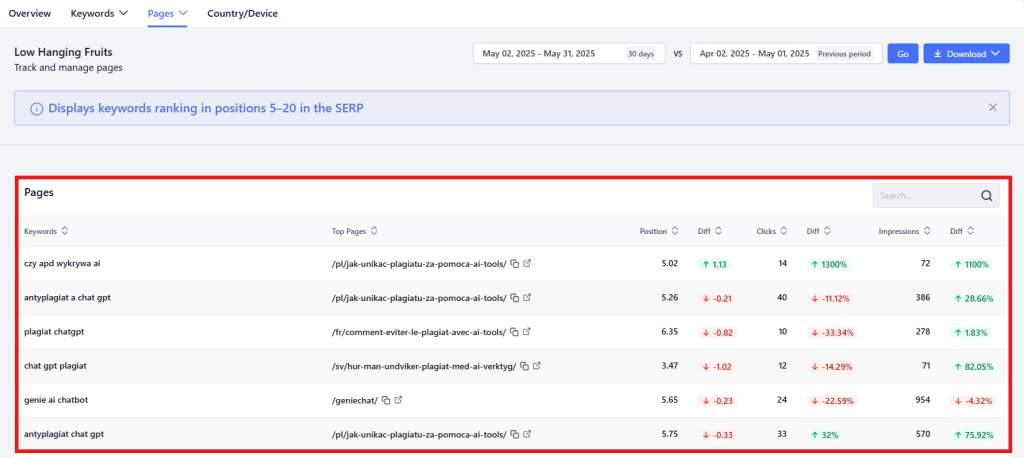Go to the Country/Device tab
The height and width of the screenshot is (458, 1024).
pyautogui.click(x=242, y=14)
